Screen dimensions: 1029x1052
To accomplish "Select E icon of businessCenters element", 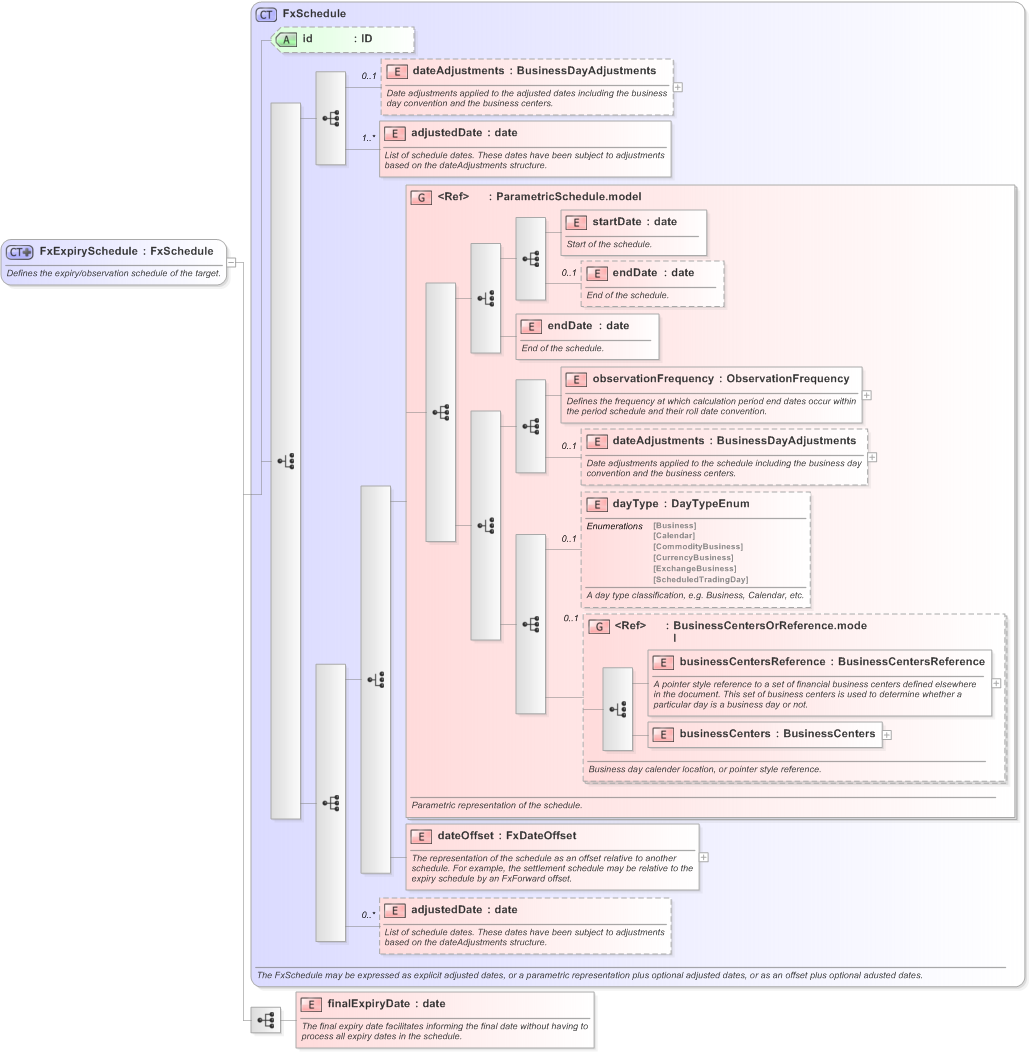I will (x=663, y=735).
